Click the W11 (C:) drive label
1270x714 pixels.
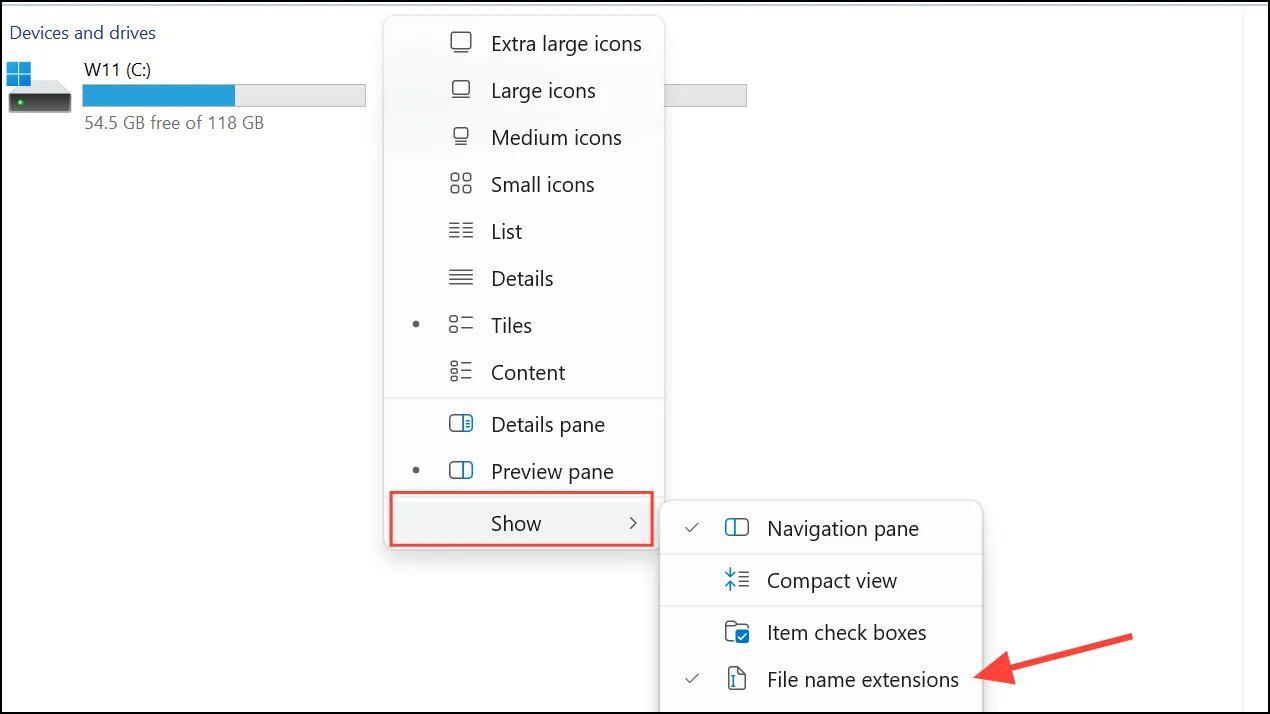[x=117, y=69]
